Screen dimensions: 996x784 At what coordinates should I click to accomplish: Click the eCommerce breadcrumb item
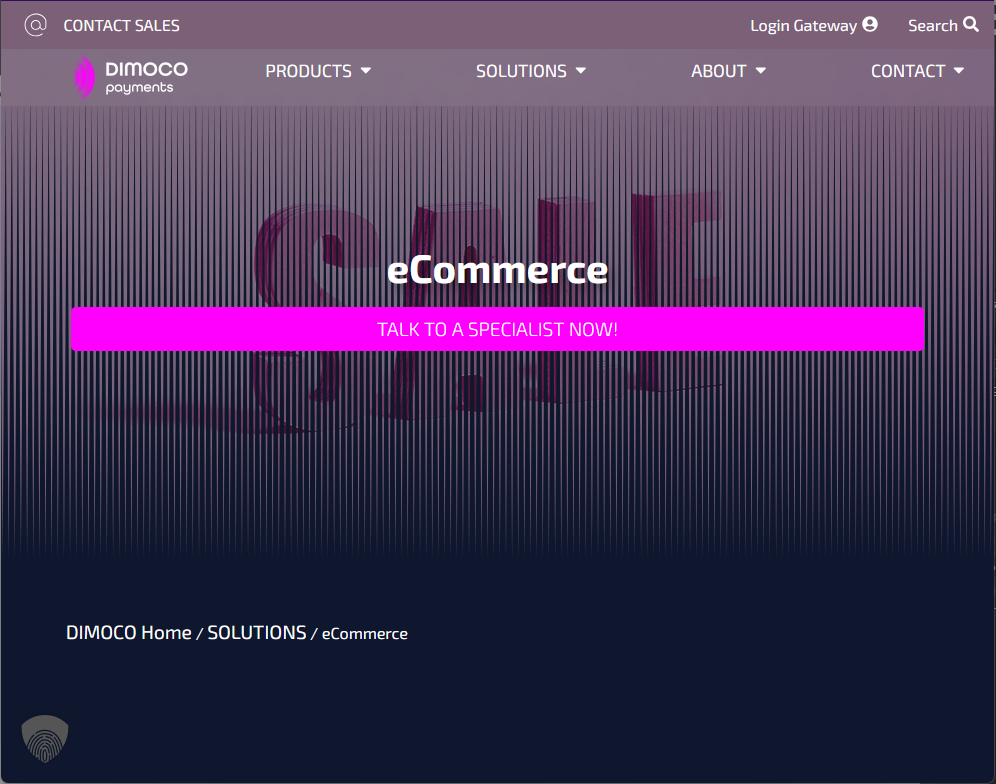[x=364, y=634]
